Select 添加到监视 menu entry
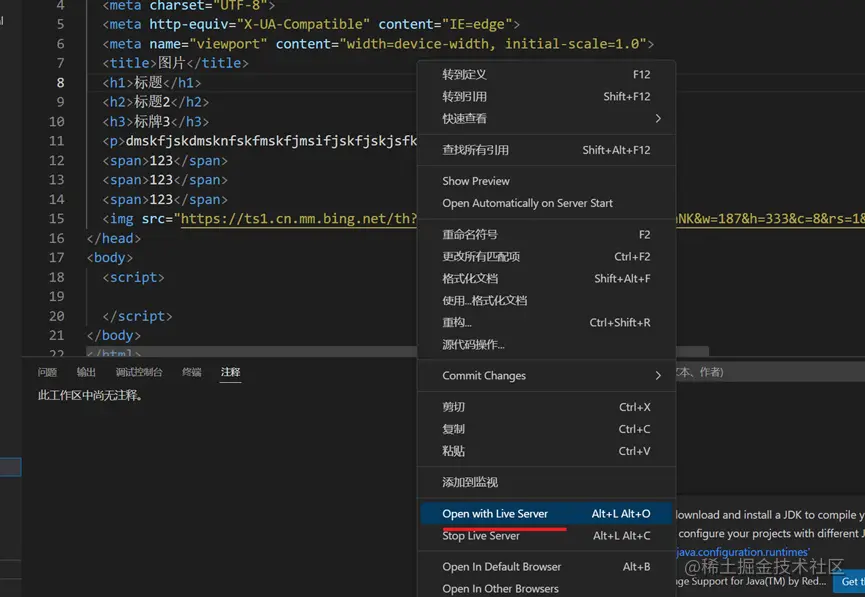The image size is (865, 597). [x=546, y=482]
